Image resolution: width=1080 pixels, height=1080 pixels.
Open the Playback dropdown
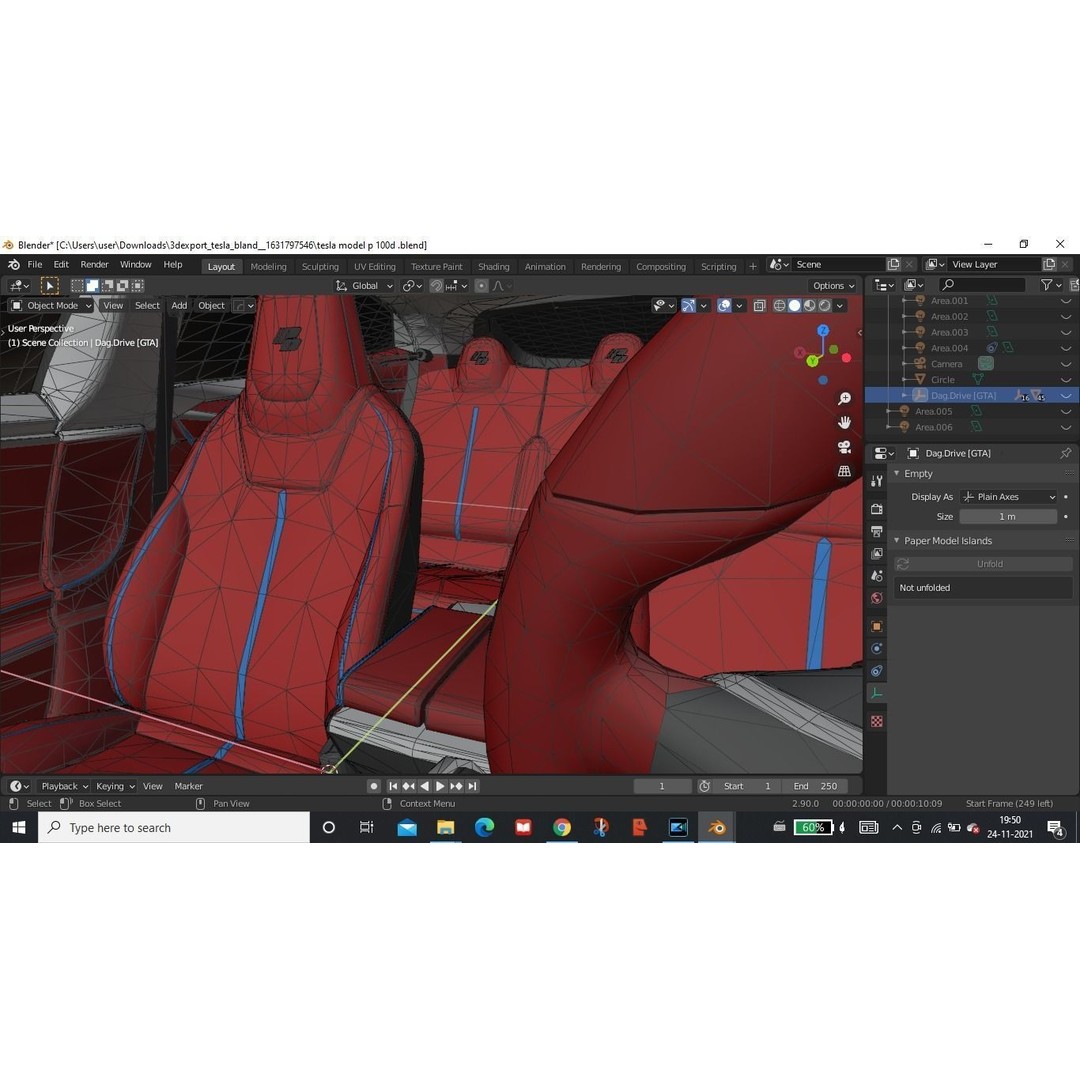[x=64, y=786]
